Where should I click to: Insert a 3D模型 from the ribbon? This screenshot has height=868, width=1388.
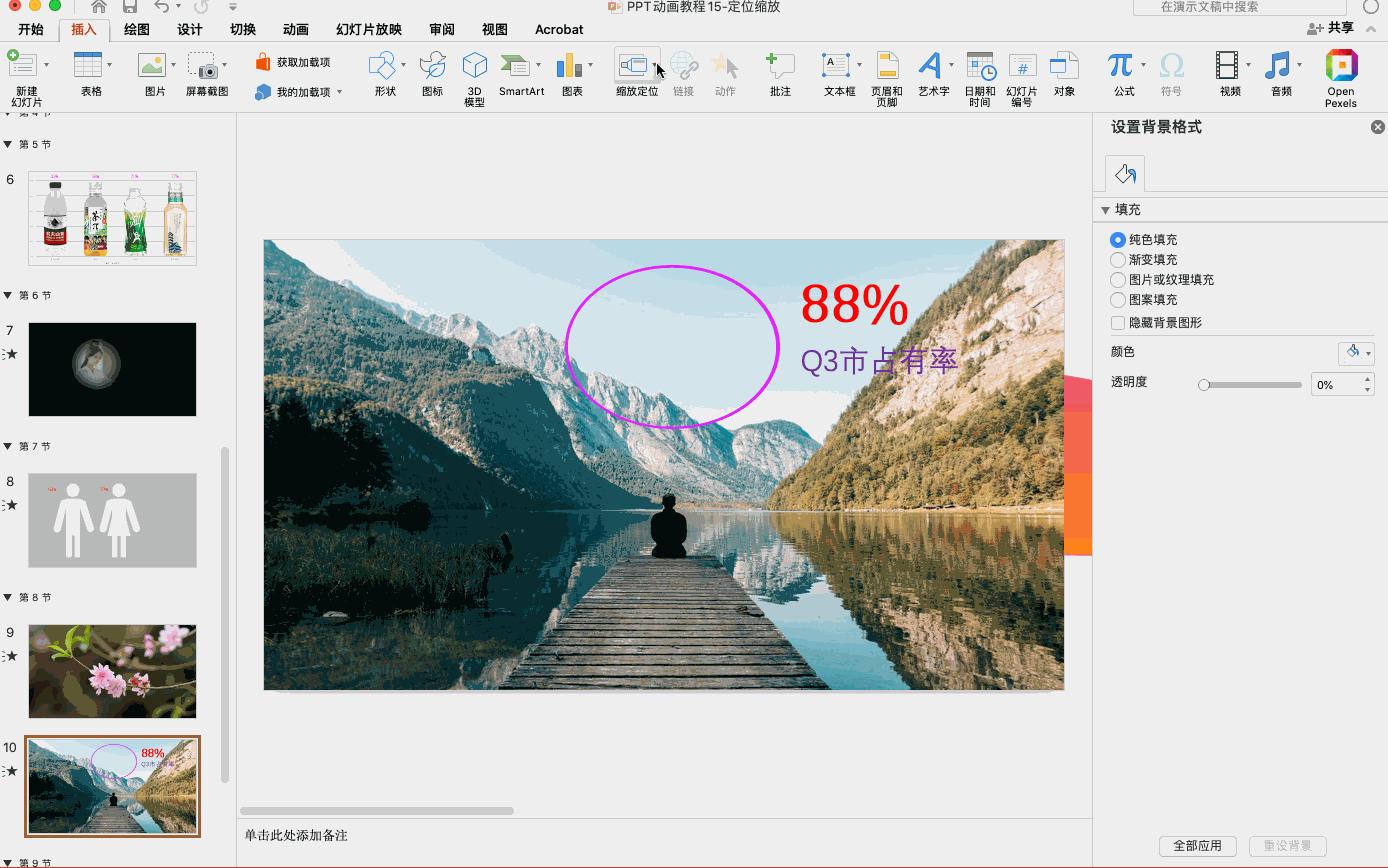pos(474,67)
